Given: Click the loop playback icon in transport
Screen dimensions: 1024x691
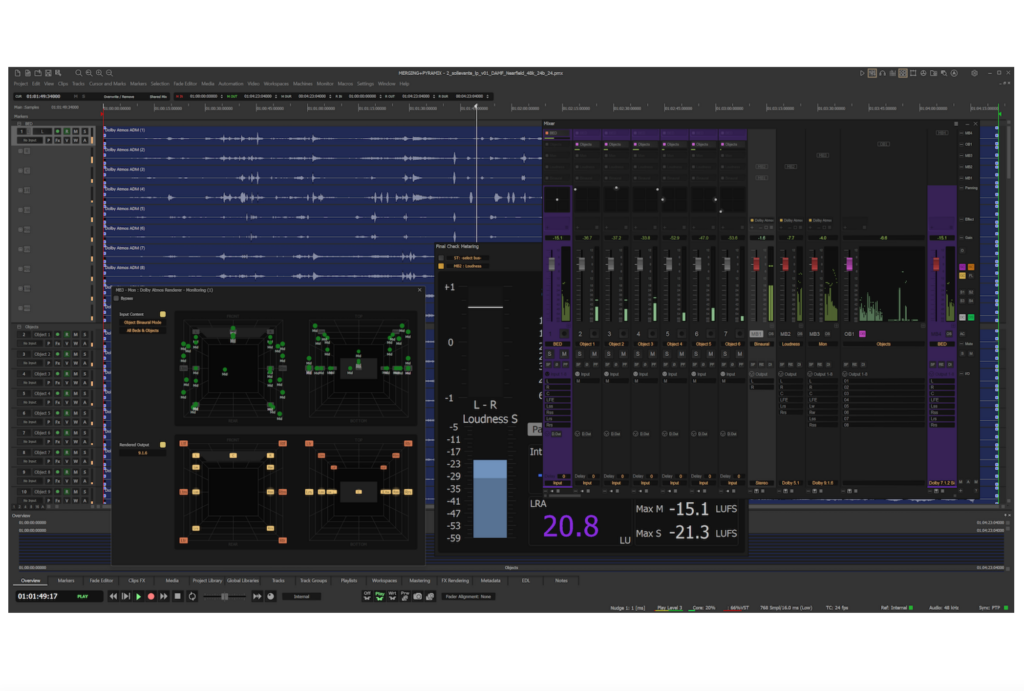Looking at the screenshot, I should (x=191, y=596).
